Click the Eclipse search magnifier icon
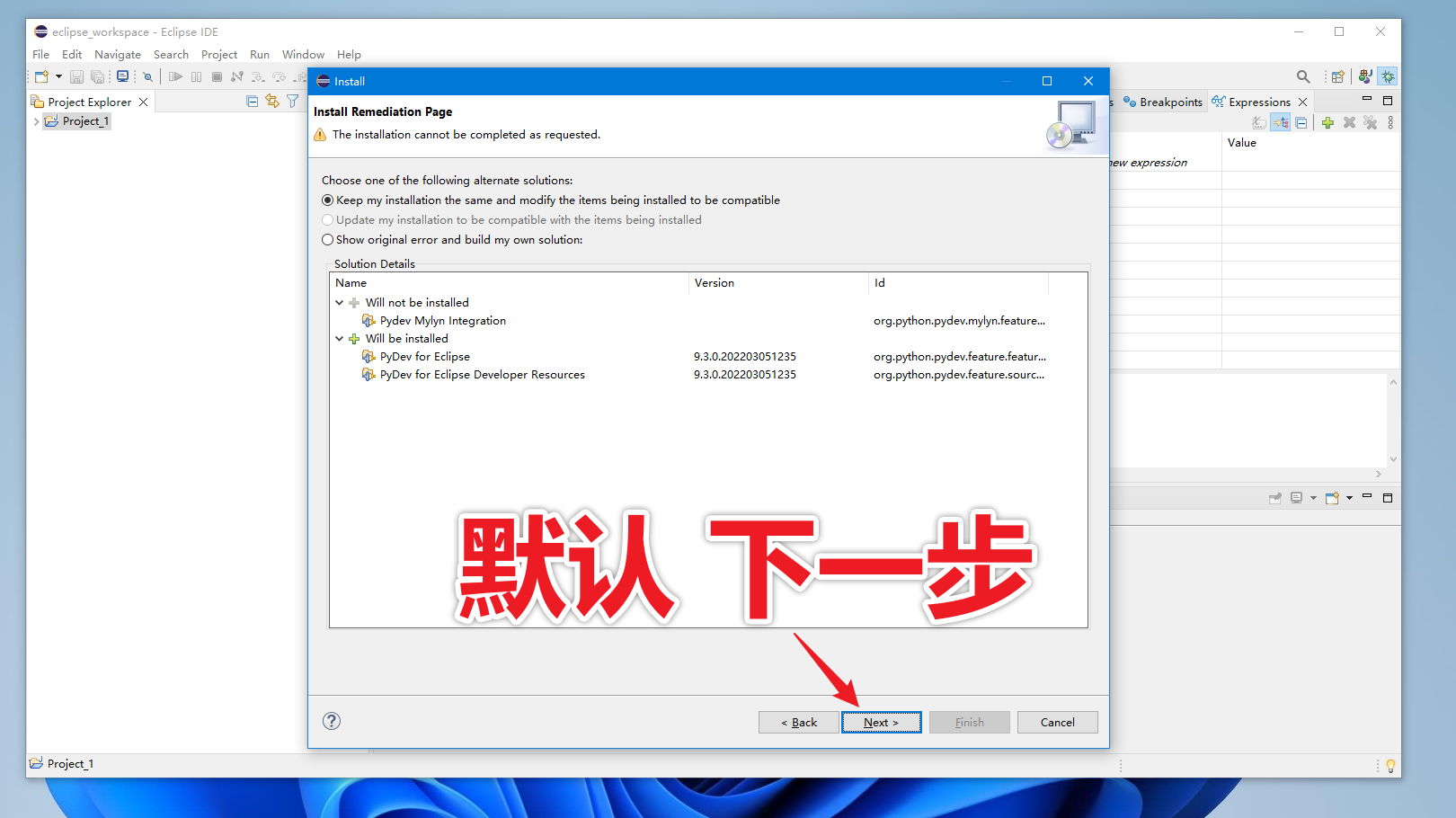 [1303, 76]
